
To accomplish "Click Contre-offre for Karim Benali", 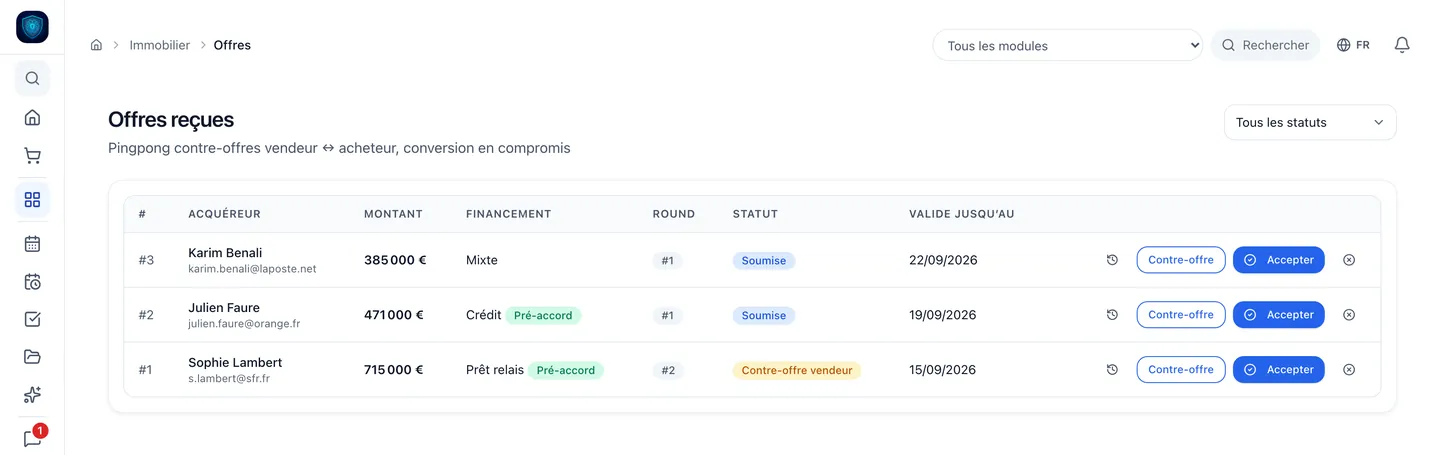I will click(1181, 260).
